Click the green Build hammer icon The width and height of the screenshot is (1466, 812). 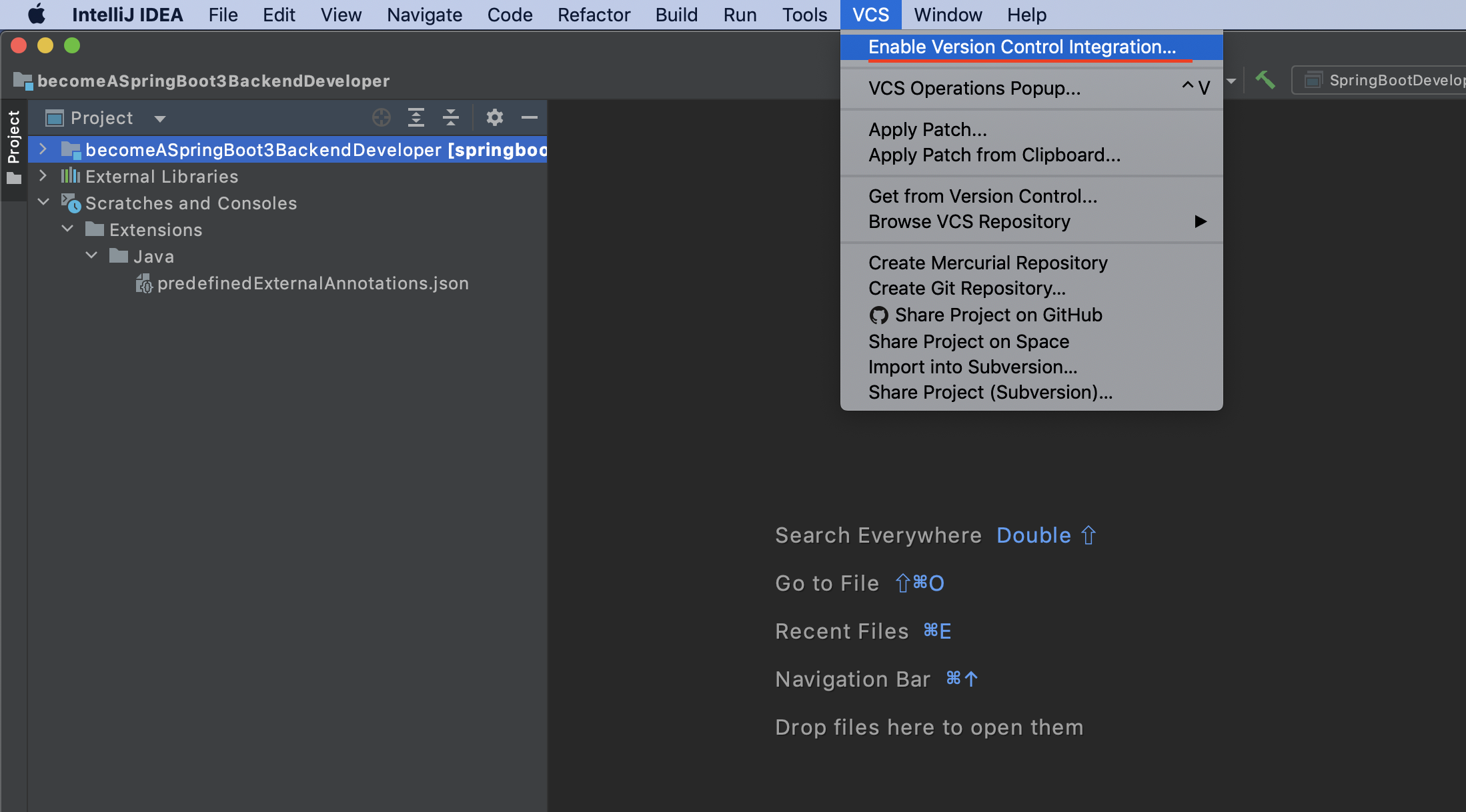(x=1265, y=81)
